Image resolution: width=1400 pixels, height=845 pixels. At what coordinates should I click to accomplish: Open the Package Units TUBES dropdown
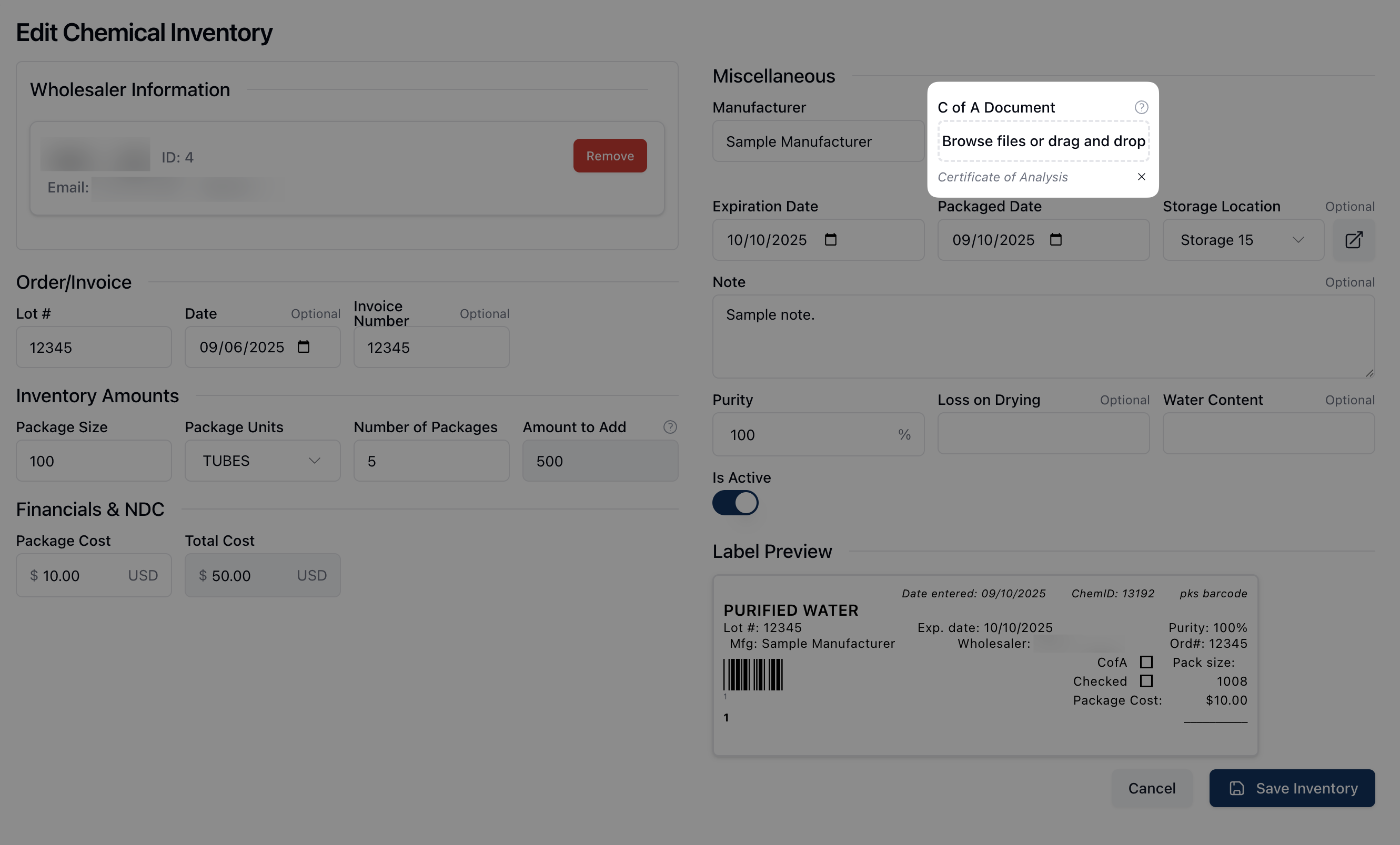(x=262, y=461)
